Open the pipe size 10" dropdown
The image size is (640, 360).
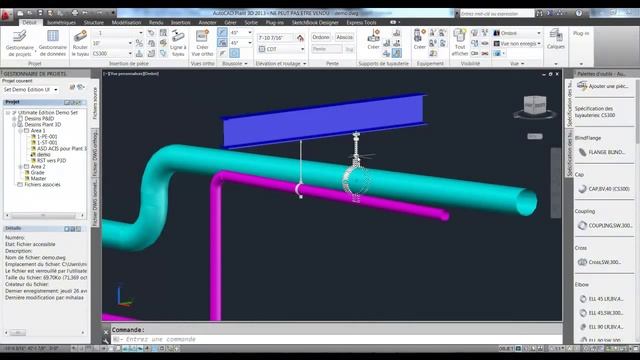130,43
